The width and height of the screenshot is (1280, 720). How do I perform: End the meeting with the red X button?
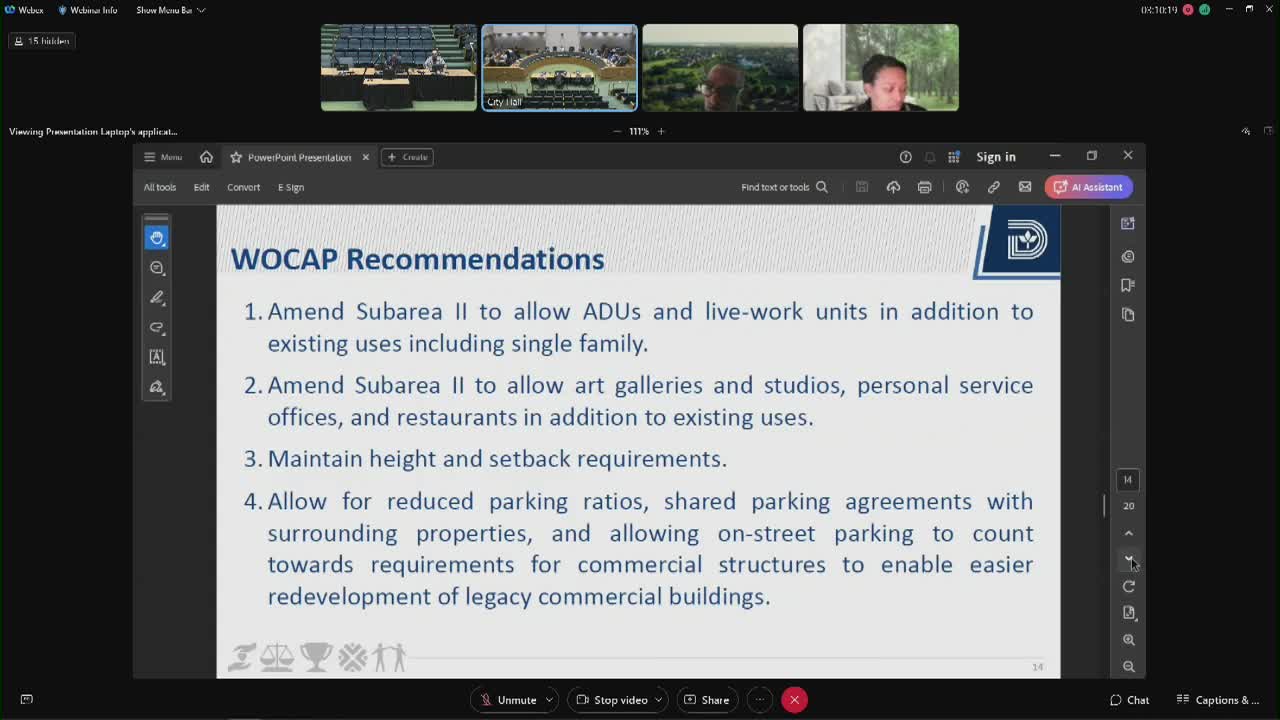[x=794, y=700]
